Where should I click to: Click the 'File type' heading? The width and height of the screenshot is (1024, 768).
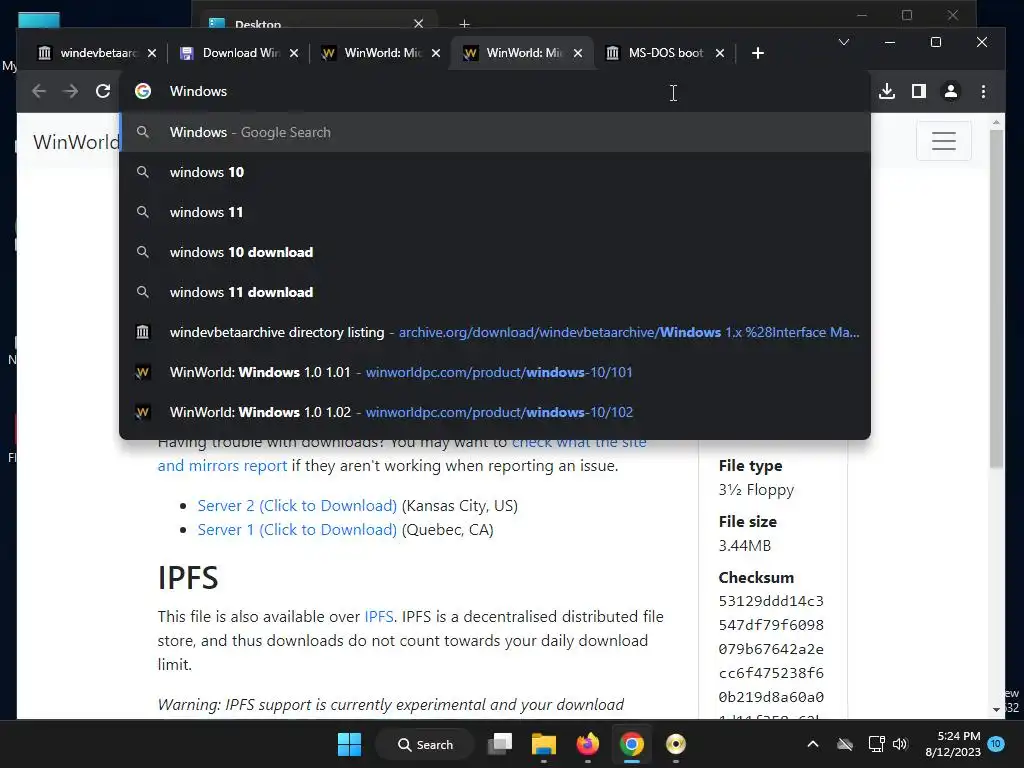click(750, 466)
